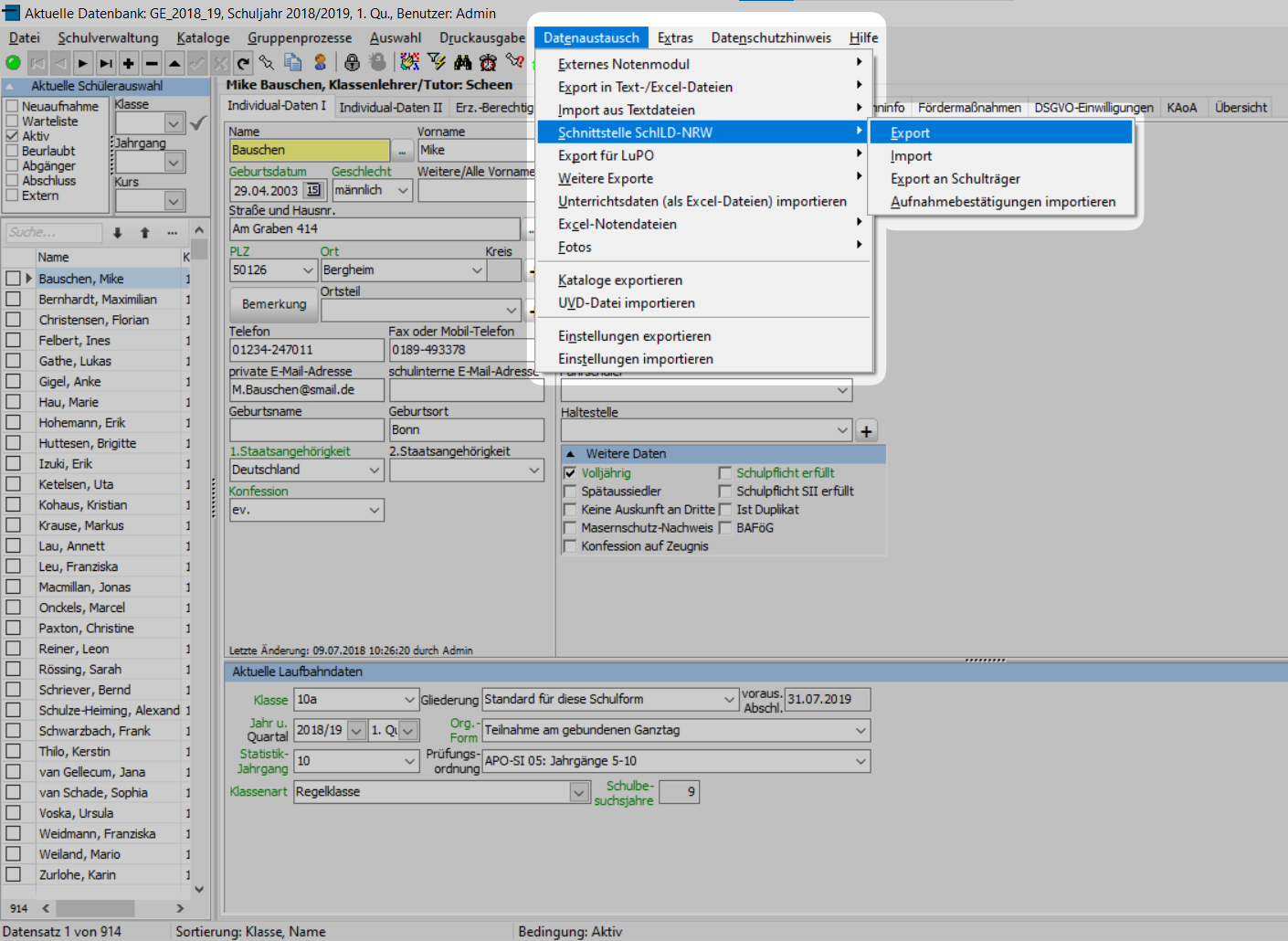This screenshot has height=941, width=1288.
Task: Click the refresh arrow icon
Action: coord(243,62)
